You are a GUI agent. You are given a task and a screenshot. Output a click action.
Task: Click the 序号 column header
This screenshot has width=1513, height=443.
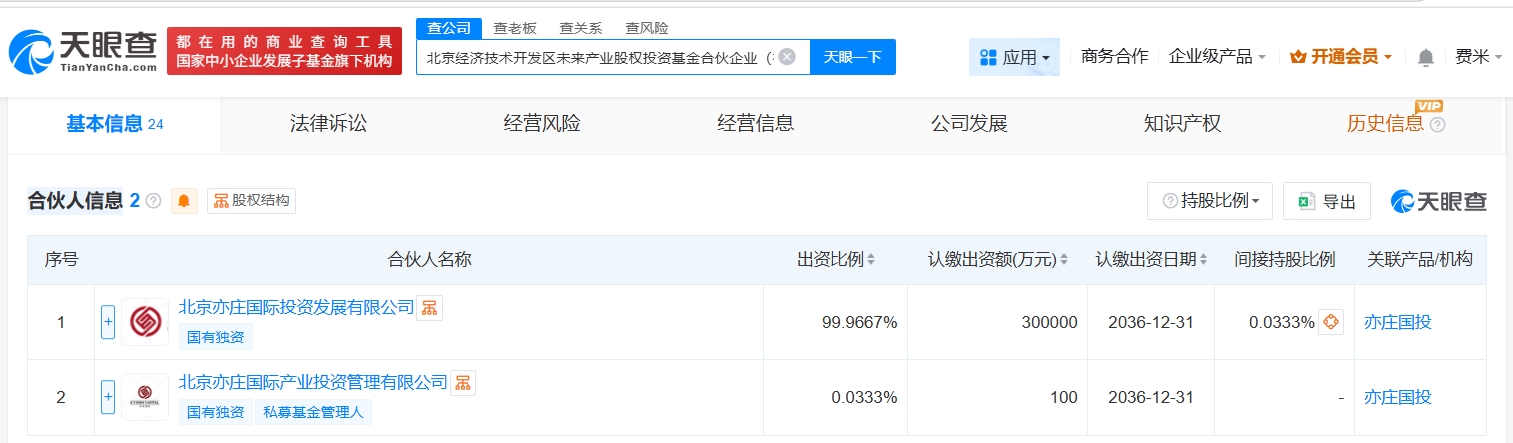pyautogui.click(x=61, y=260)
